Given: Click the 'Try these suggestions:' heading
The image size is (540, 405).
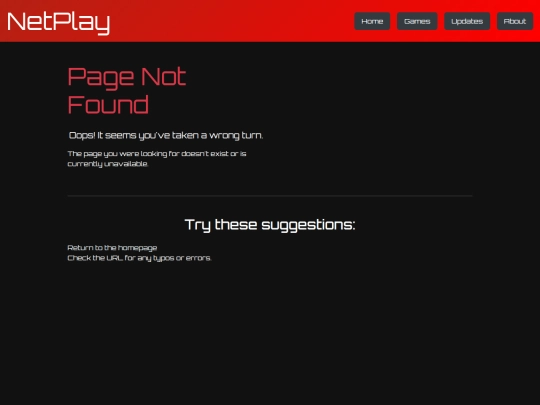Looking at the screenshot, I should [270, 225].
